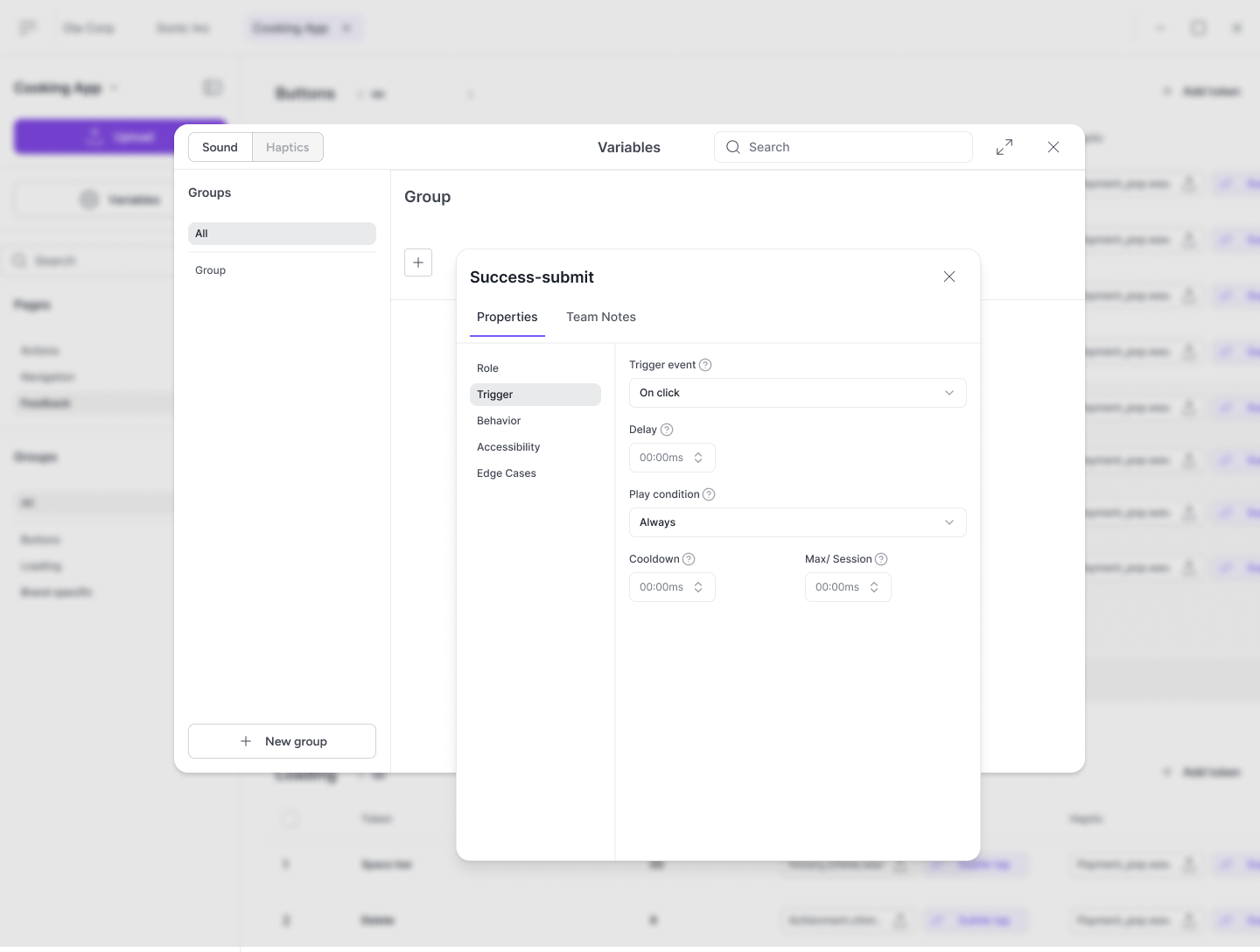This screenshot has height=952, width=1260.
Task: Open the Play condition dropdown
Action: [x=798, y=522]
